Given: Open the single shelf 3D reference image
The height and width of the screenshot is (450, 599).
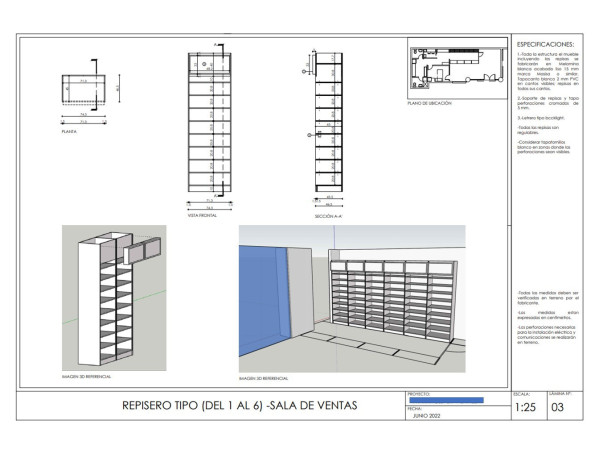Looking at the screenshot, I should click(x=114, y=298).
